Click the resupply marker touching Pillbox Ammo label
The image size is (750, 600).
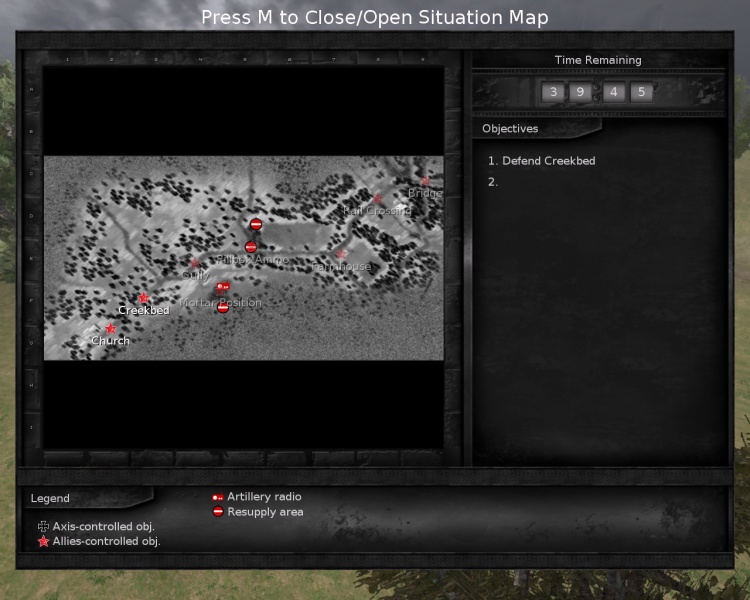[251, 247]
